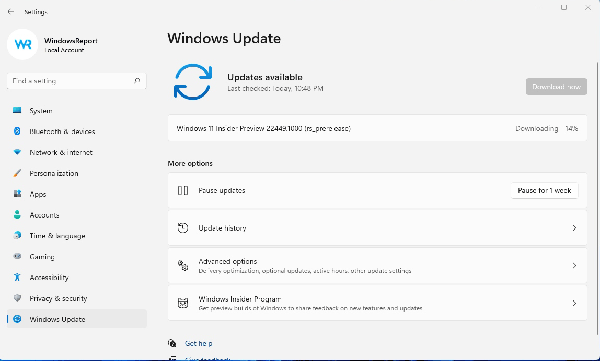Click the large blue update refresh icon
The image size is (600, 361).
pos(192,82)
